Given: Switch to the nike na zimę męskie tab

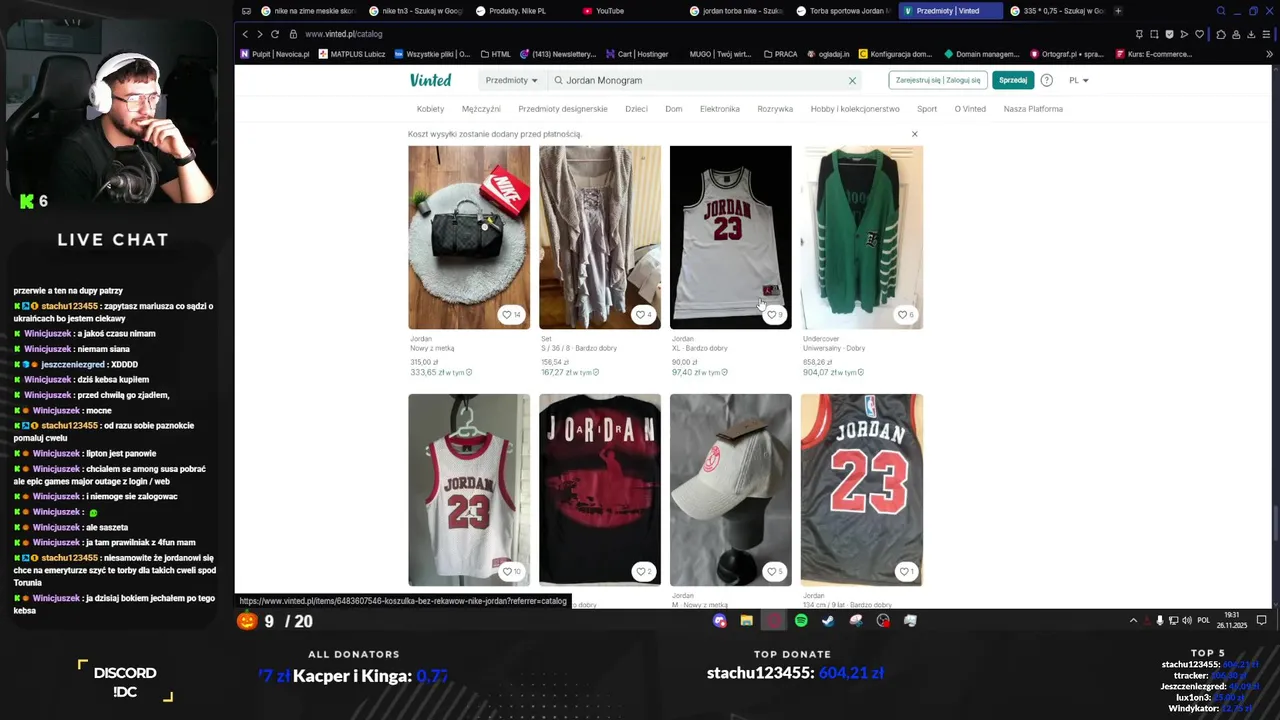Looking at the screenshot, I should [x=308, y=11].
